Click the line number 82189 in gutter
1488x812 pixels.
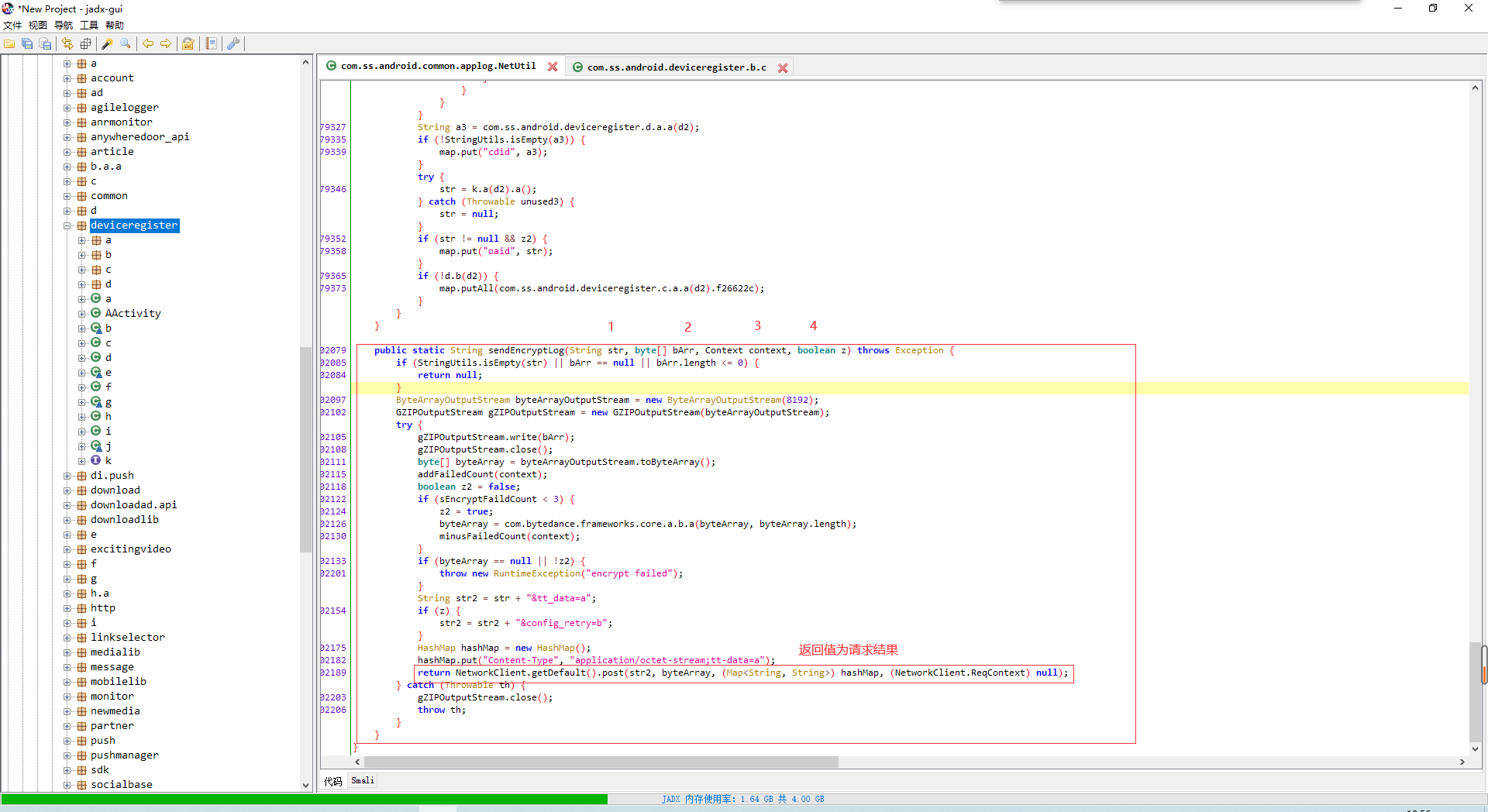pyautogui.click(x=334, y=673)
